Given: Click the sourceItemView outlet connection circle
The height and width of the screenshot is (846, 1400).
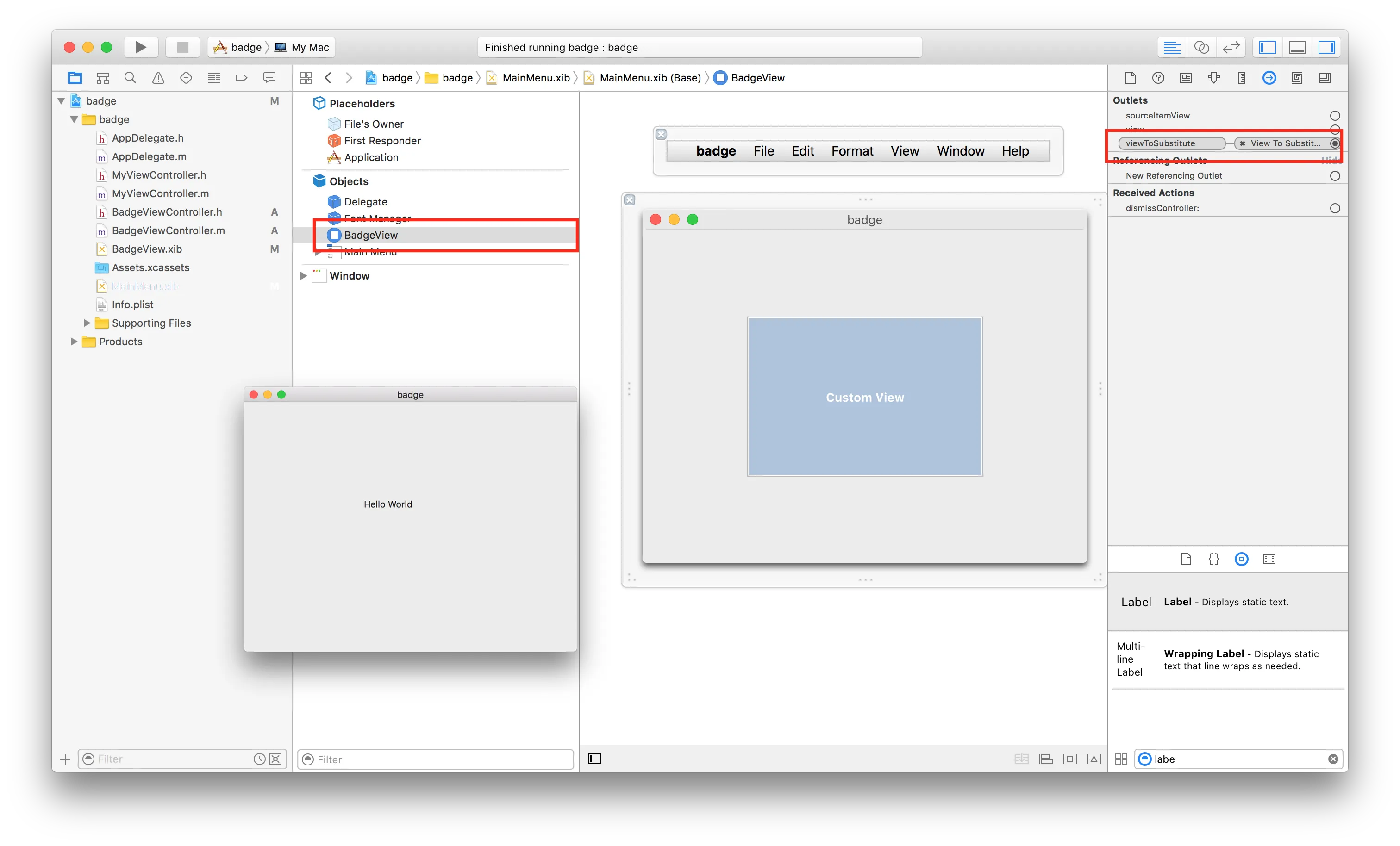Looking at the screenshot, I should pos(1335,116).
